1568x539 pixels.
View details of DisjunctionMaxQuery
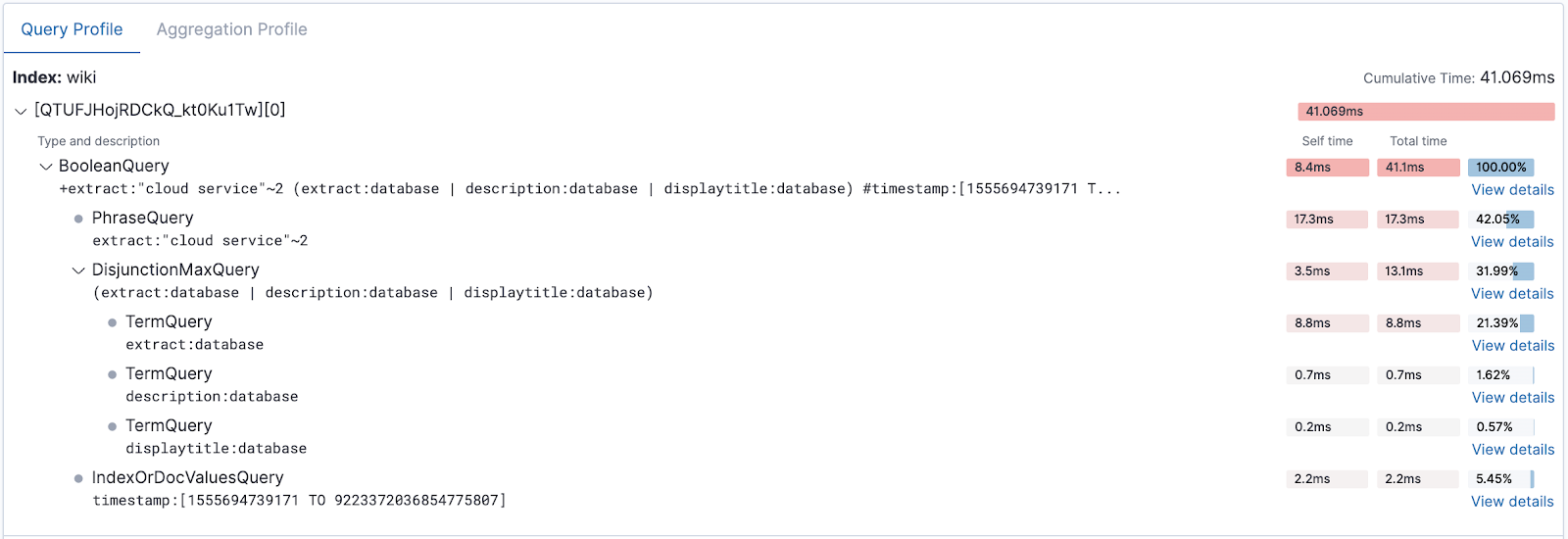click(x=1512, y=294)
